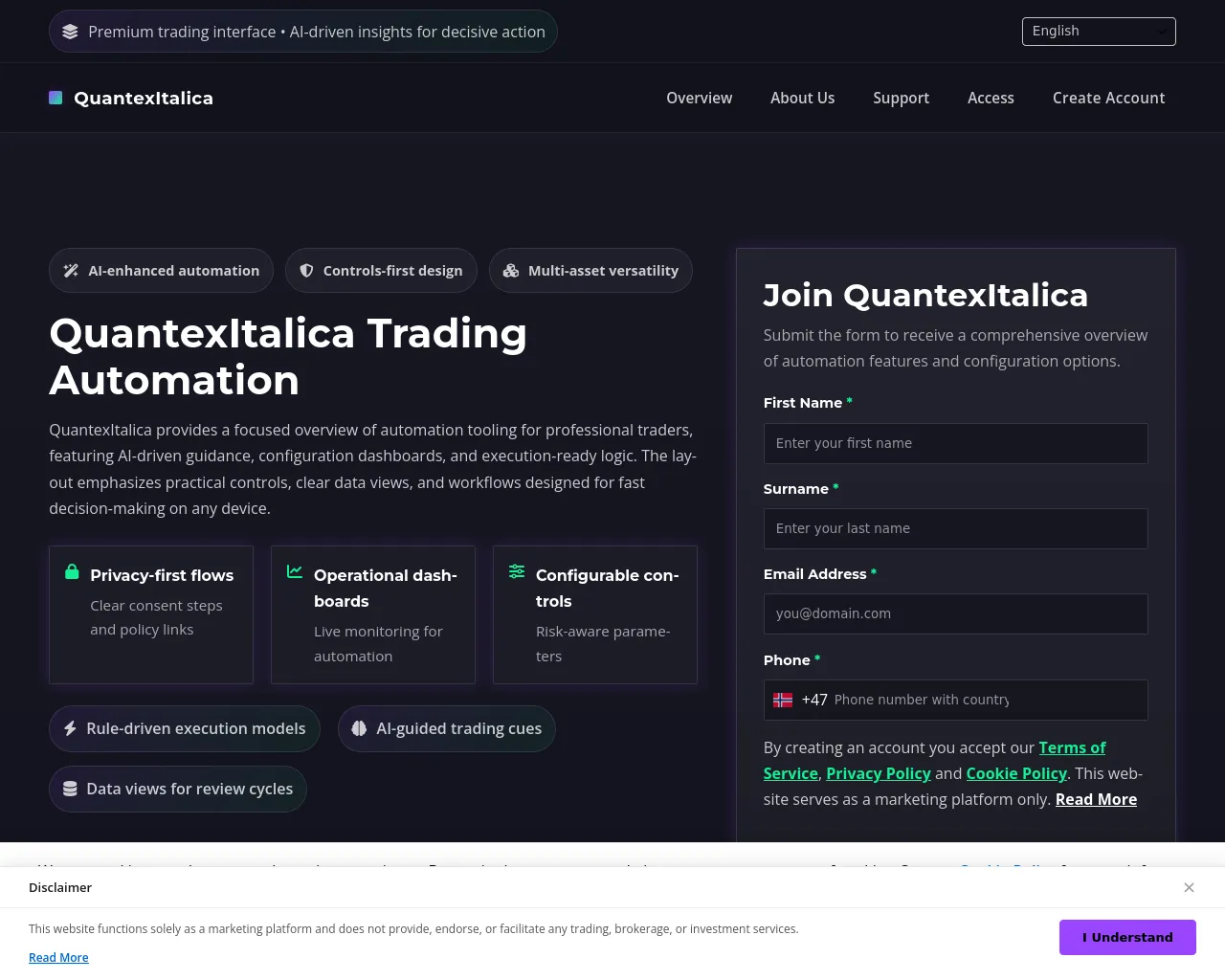Open the Privacy Policy link
Viewport: 1225px width, 980px height.
(879, 773)
